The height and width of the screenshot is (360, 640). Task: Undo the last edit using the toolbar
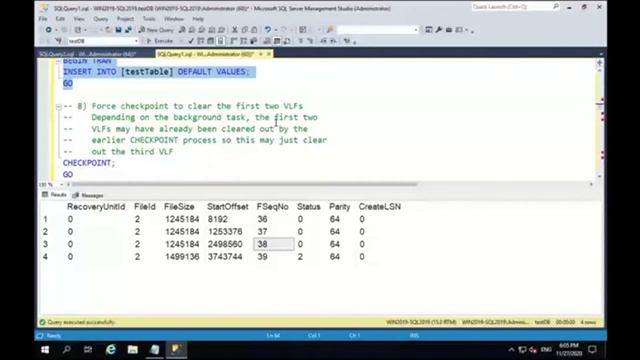[x=267, y=30]
